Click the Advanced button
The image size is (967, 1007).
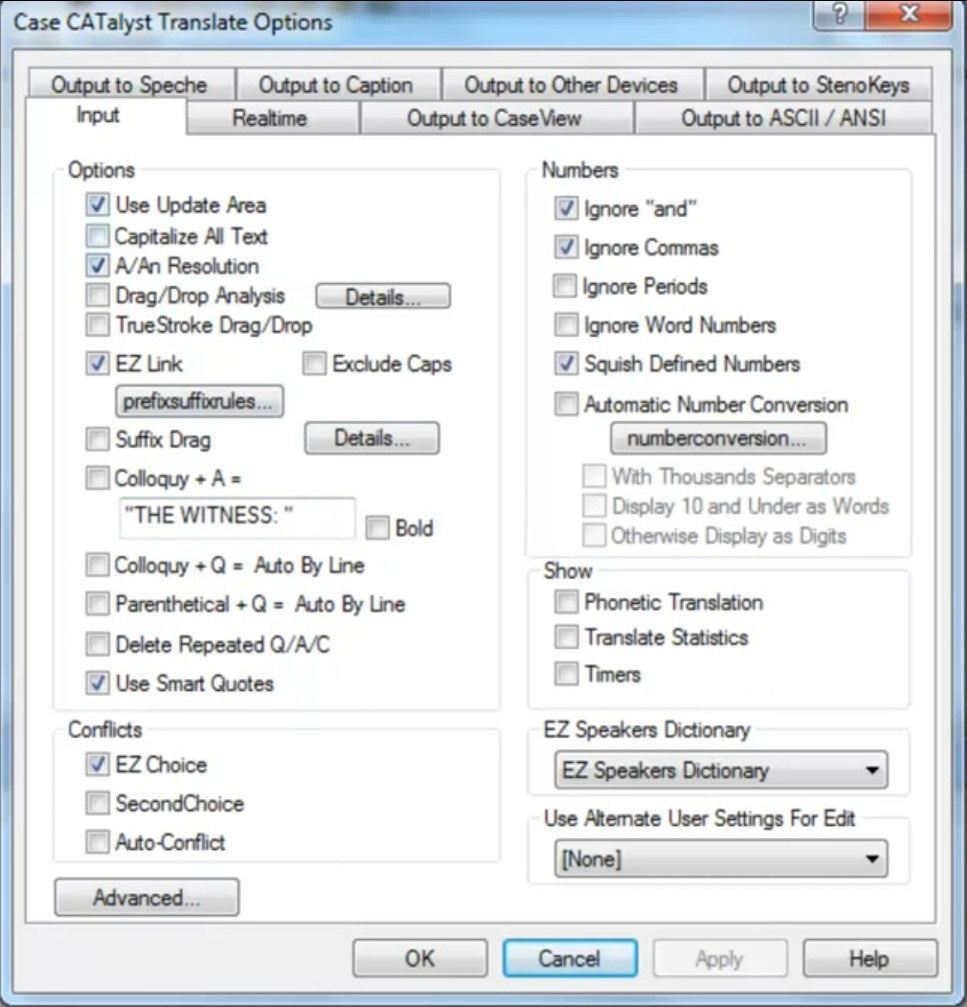click(146, 897)
